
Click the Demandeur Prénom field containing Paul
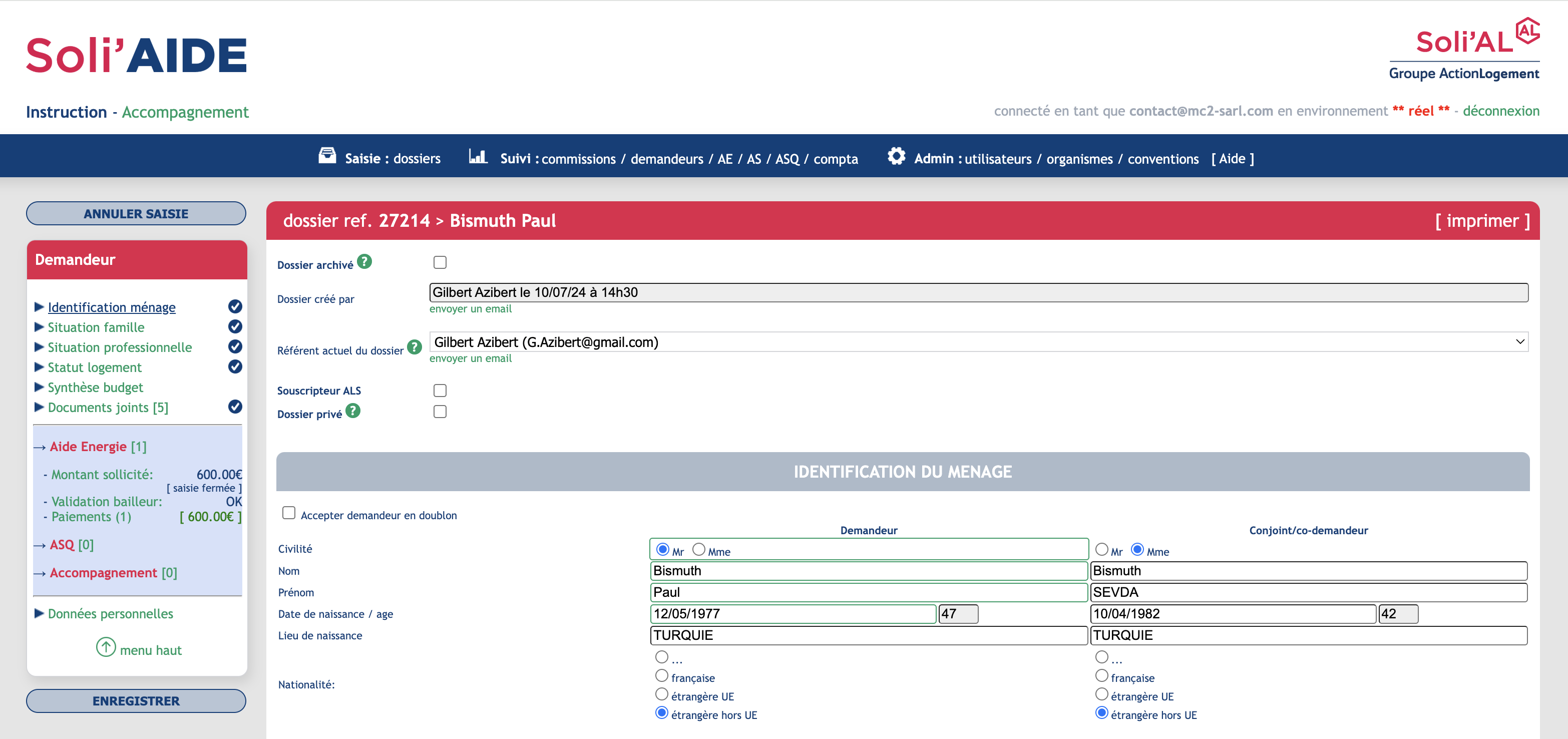(868, 592)
